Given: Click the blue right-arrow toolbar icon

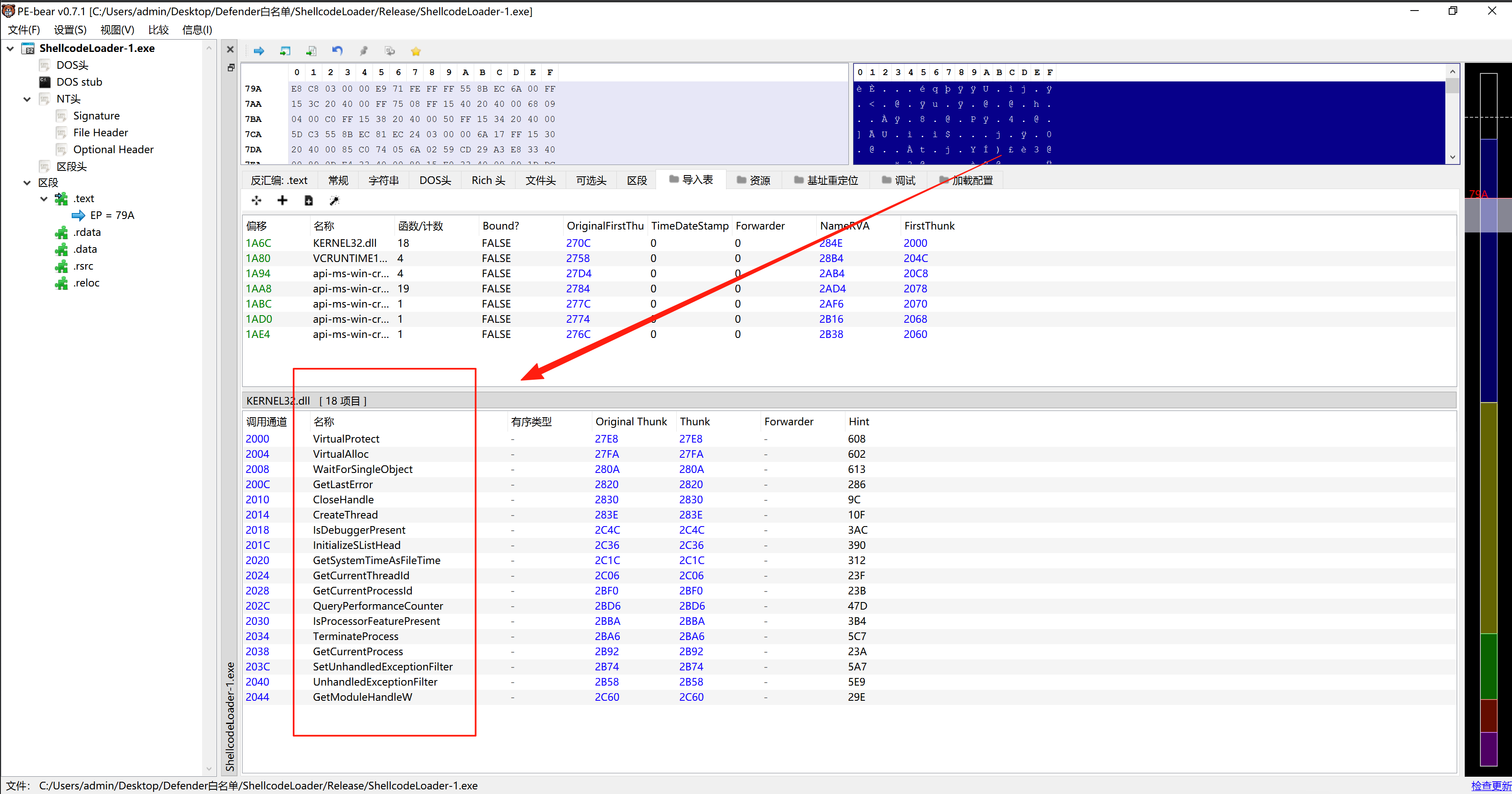Looking at the screenshot, I should tap(258, 51).
